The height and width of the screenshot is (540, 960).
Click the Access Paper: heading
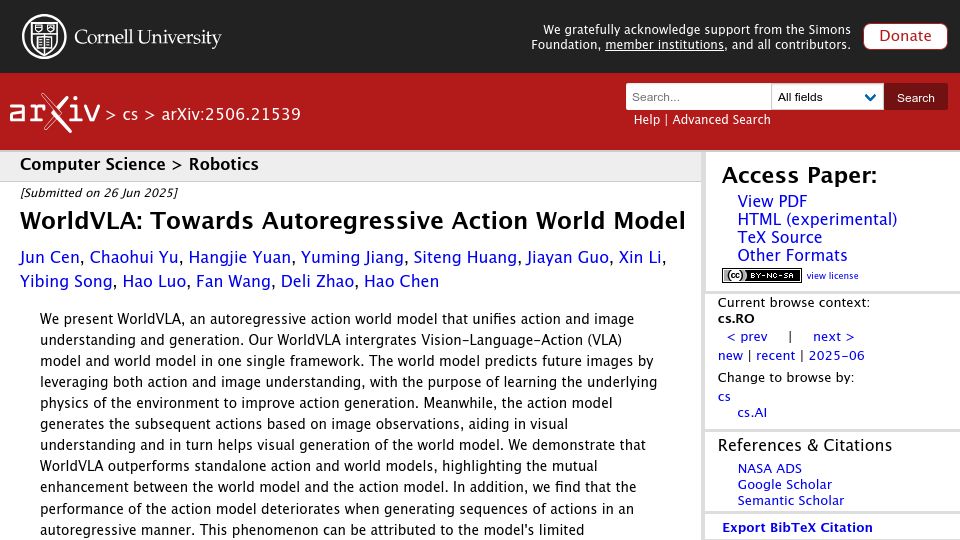point(799,176)
